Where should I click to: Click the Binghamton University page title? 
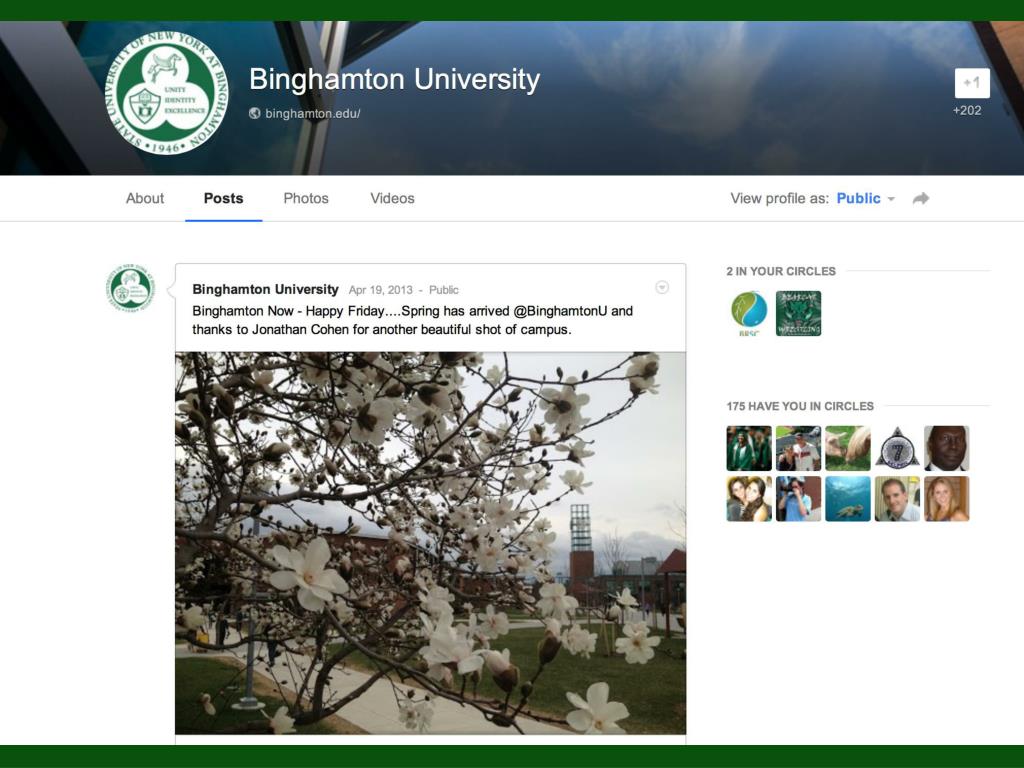[394, 79]
